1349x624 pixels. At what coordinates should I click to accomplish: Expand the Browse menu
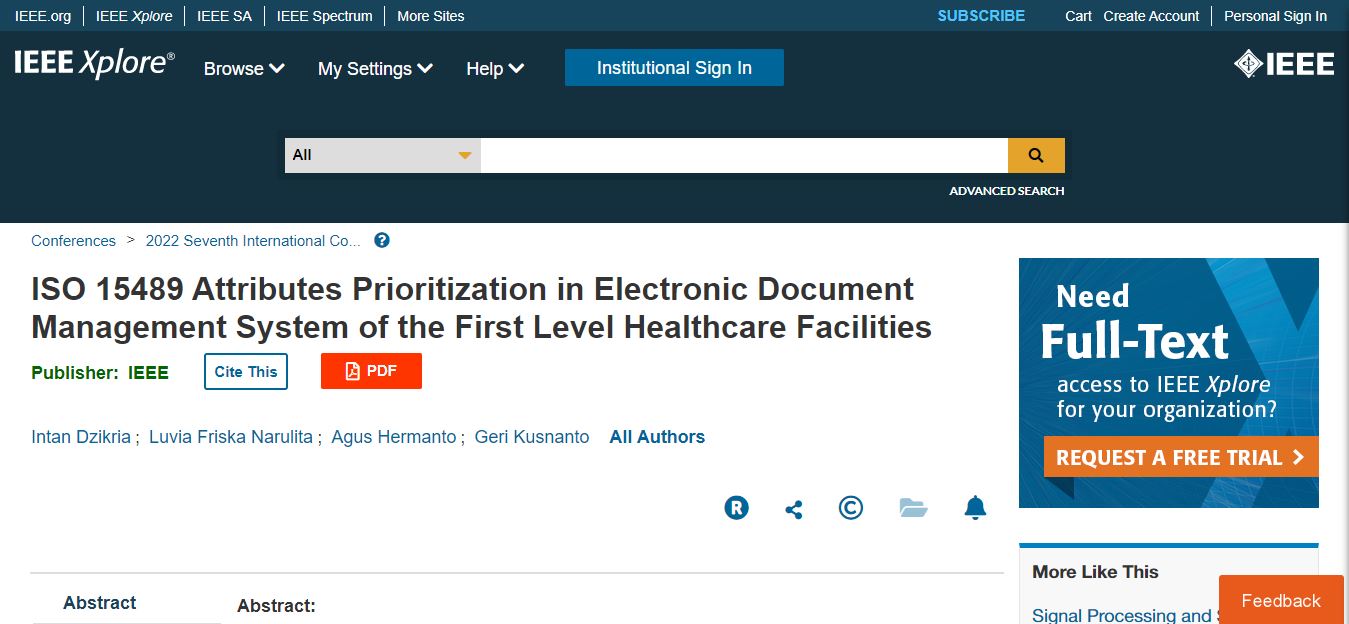pos(244,69)
